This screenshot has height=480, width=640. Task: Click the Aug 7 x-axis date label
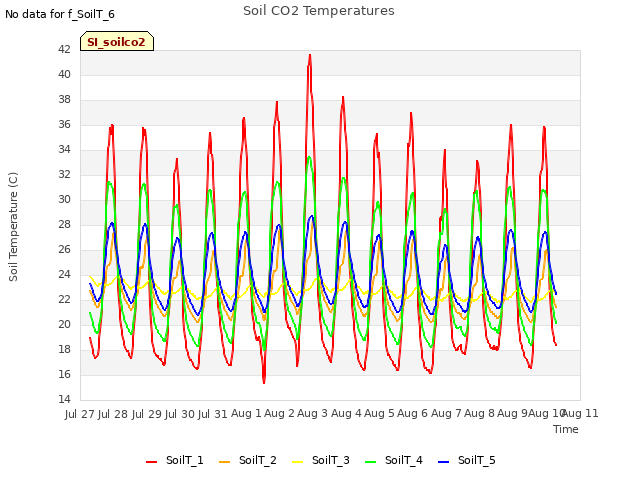[x=446, y=414]
